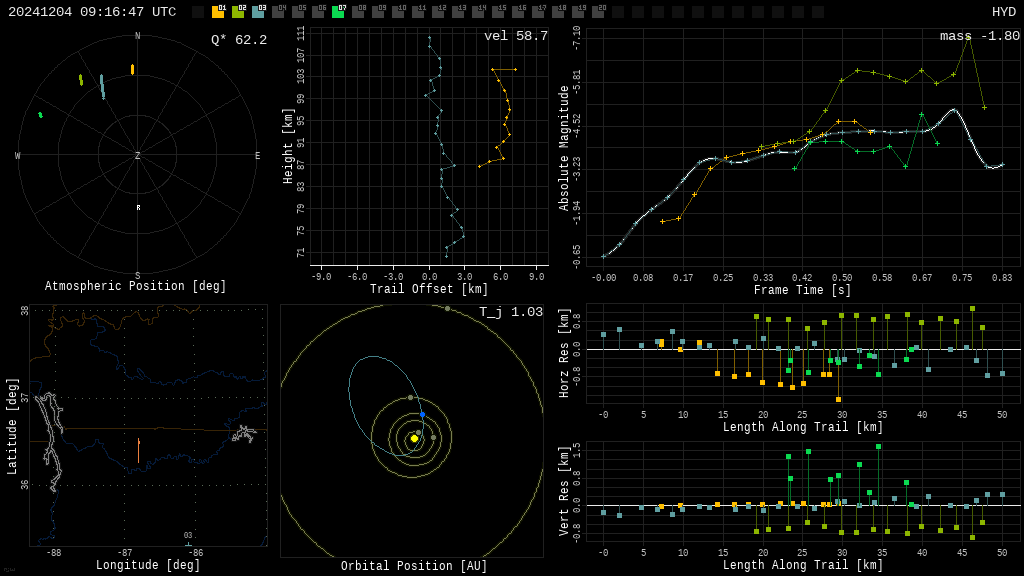Click the Q* 62.2 quality value
The width and height of the screenshot is (1024, 576).
[239, 40]
